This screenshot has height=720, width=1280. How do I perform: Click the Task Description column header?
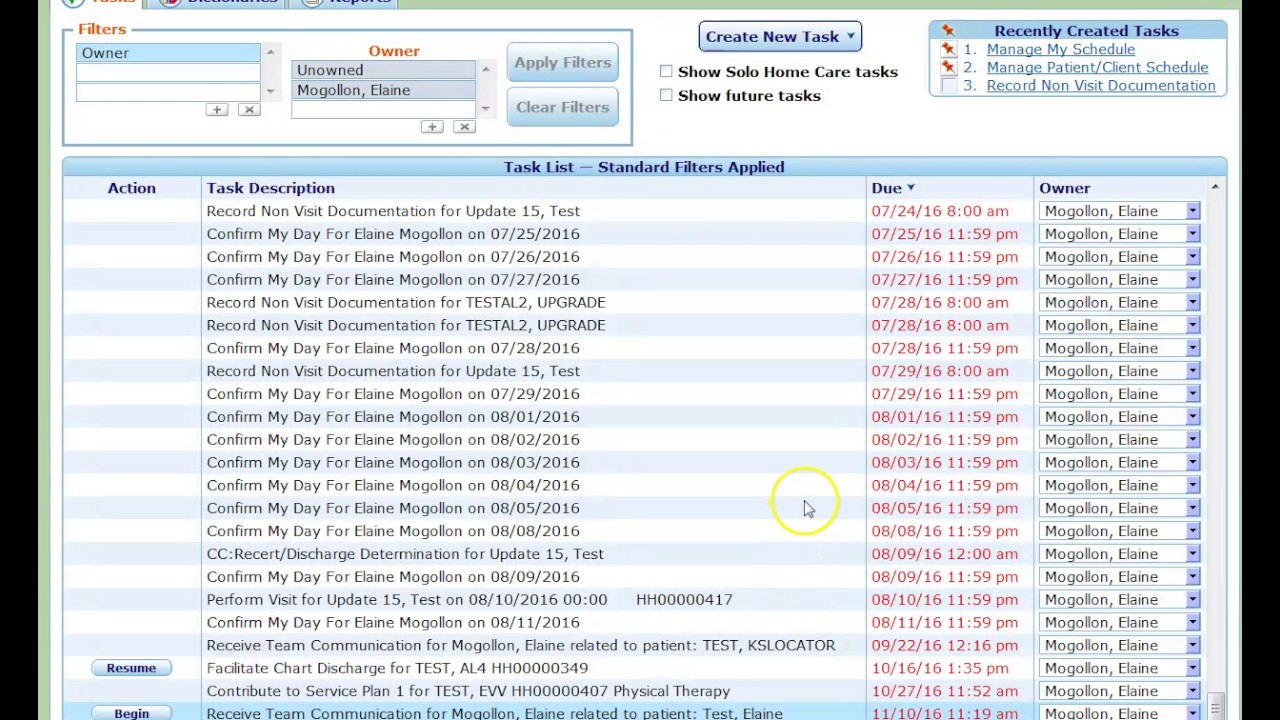[x=271, y=188]
